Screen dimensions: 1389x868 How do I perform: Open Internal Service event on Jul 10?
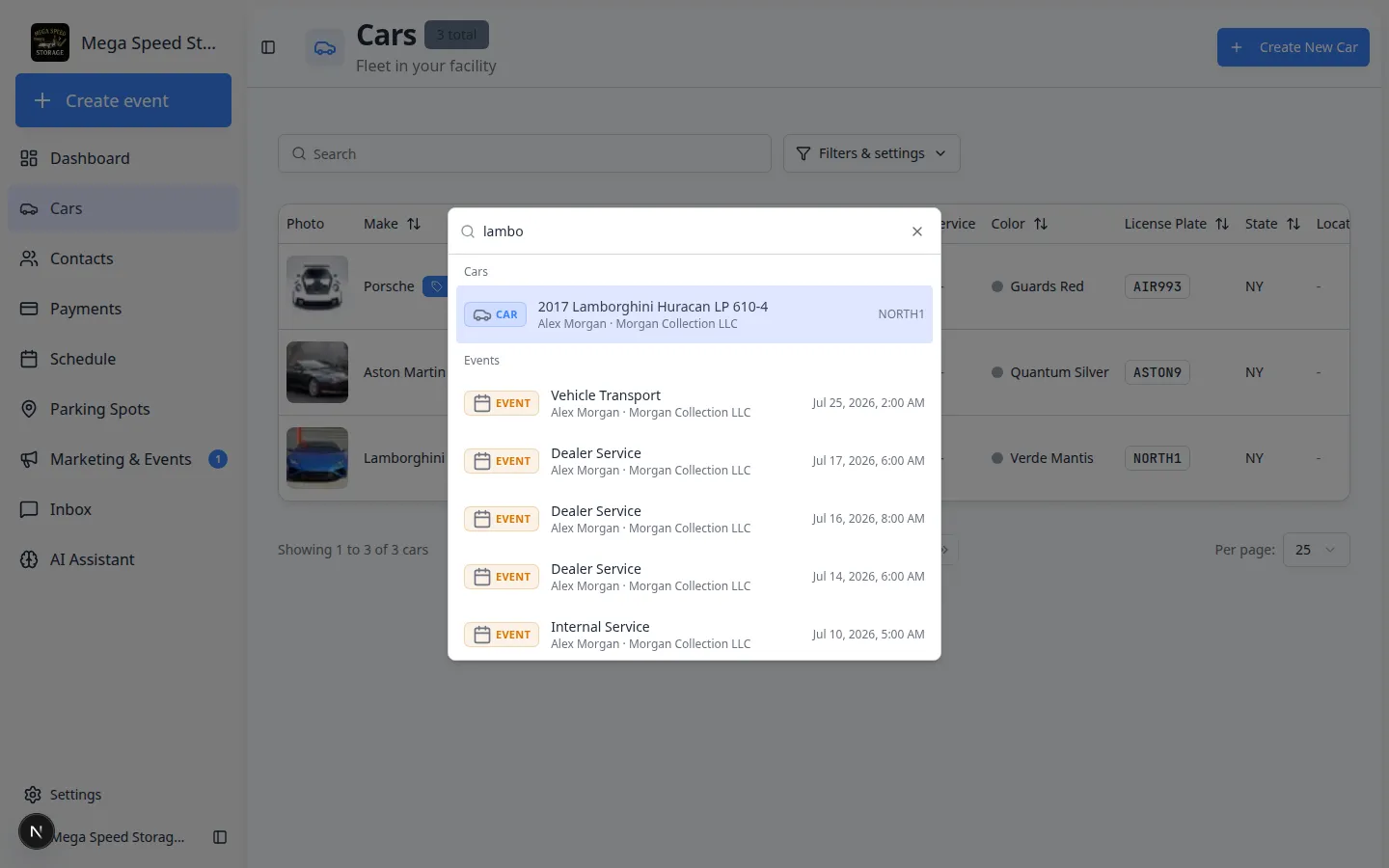(694, 633)
